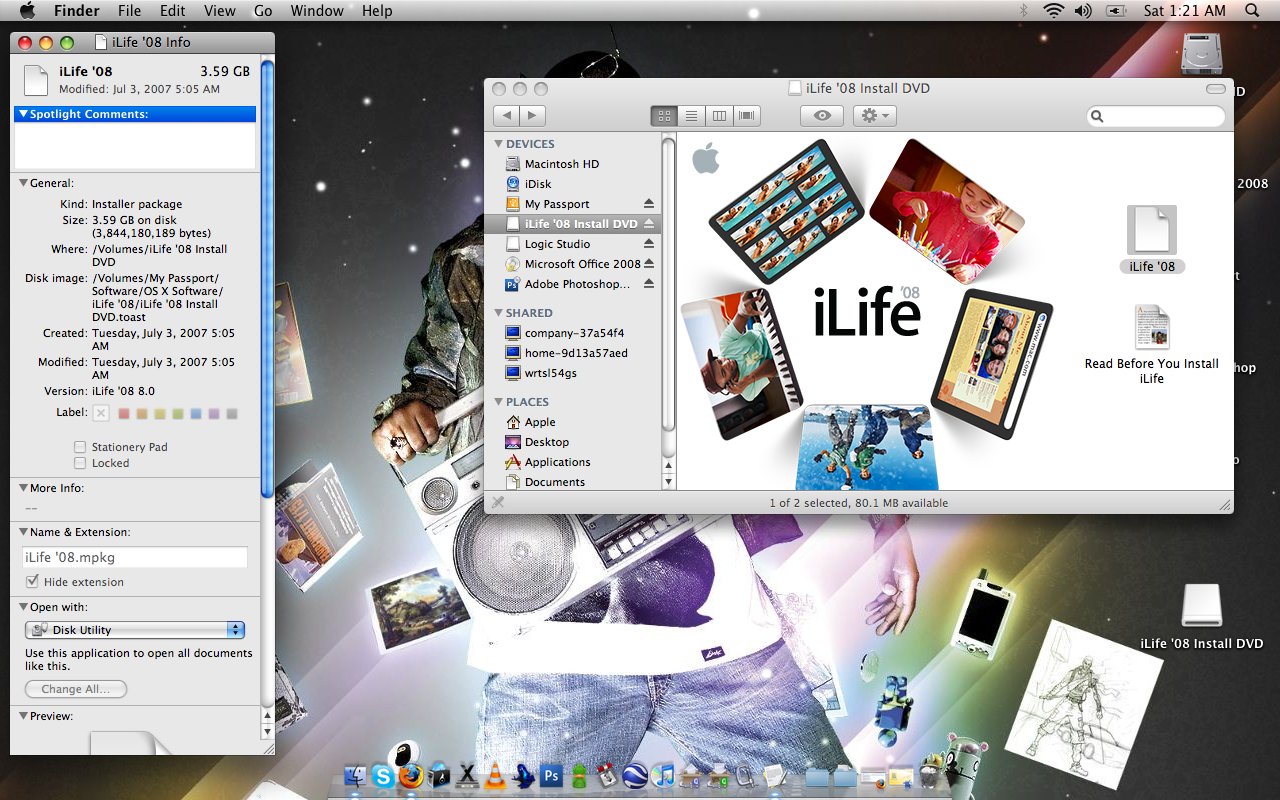This screenshot has width=1280, height=800.
Task: Clear the label with the X swatch
Action: point(101,413)
